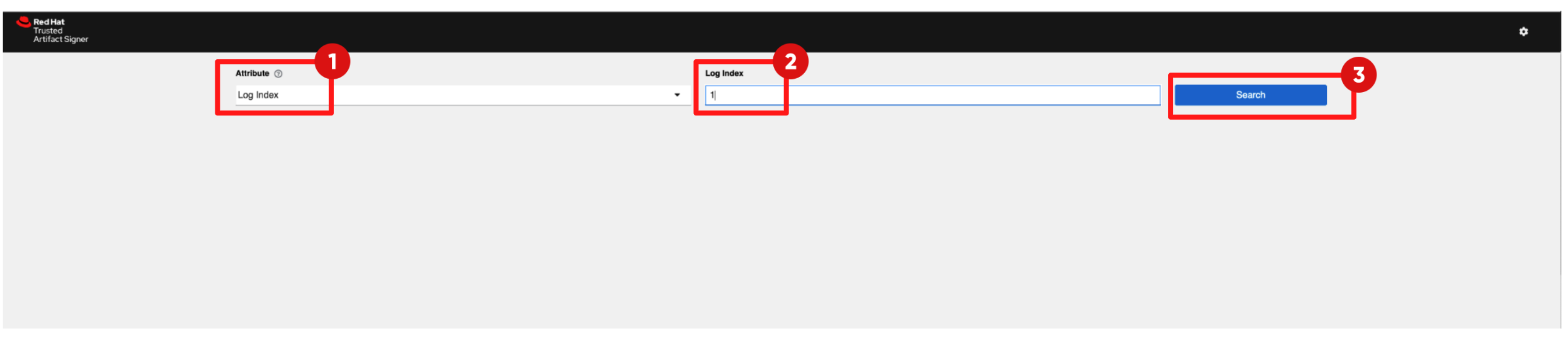Click the caret arrow of Attribute select
1568x338 pixels.
[x=677, y=95]
